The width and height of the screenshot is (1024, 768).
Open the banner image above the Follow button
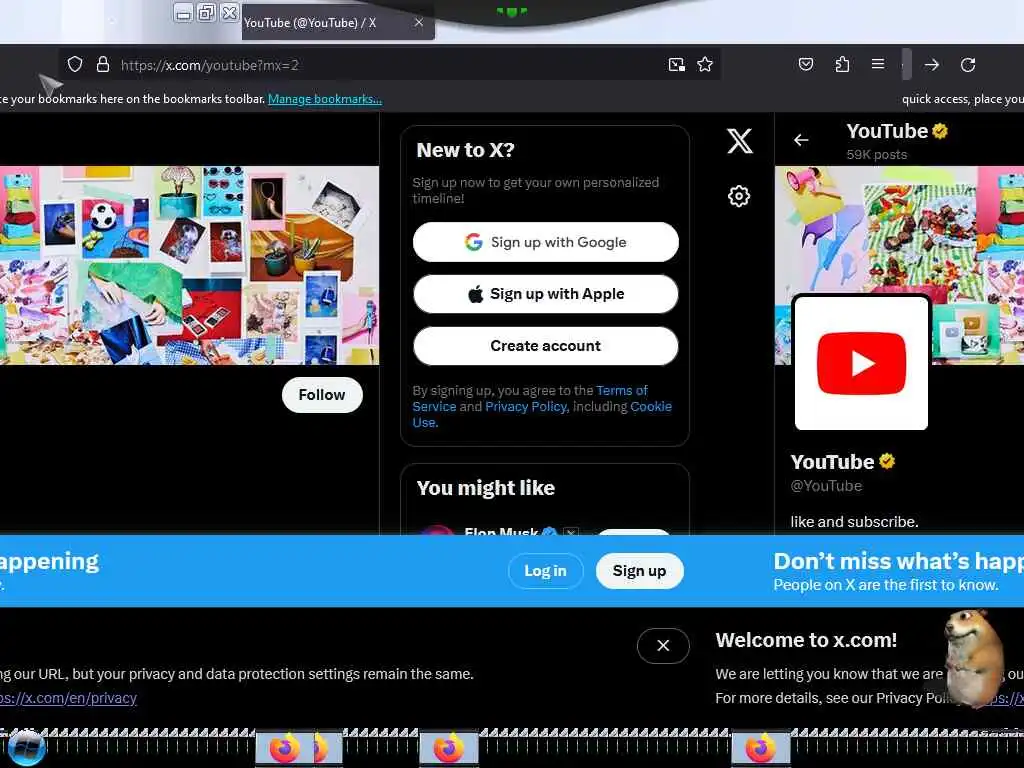[189, 265]
